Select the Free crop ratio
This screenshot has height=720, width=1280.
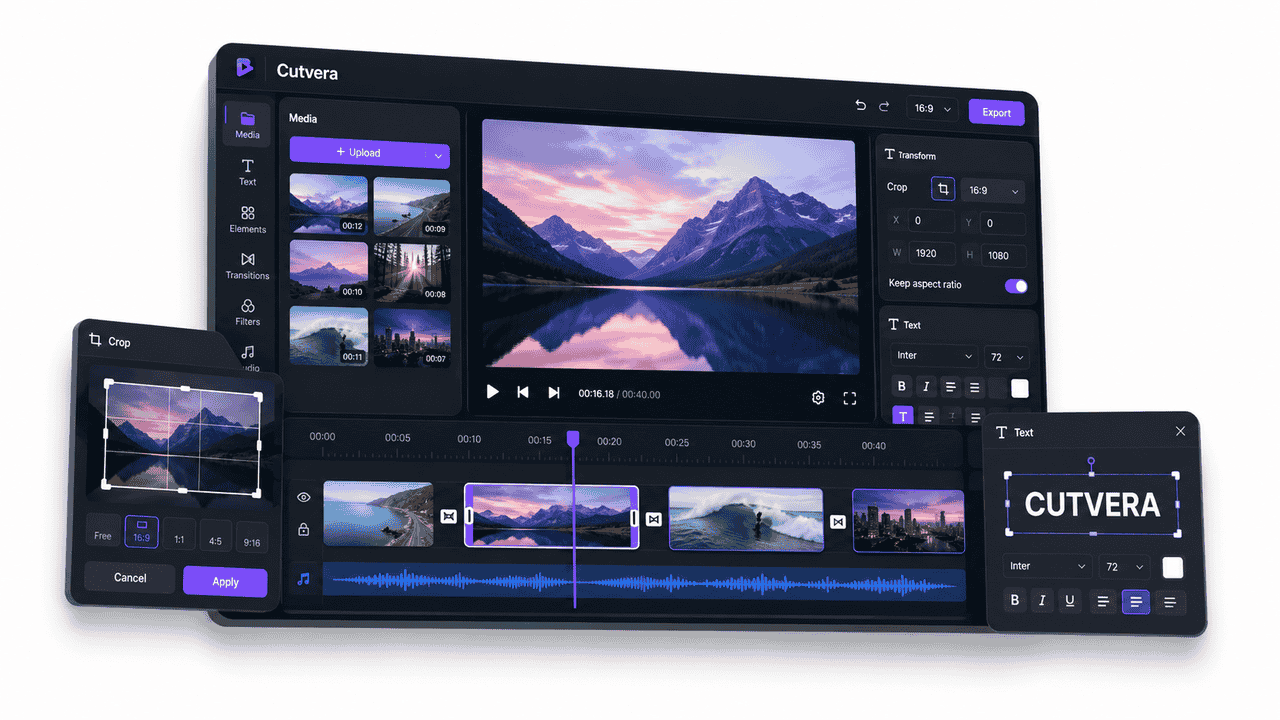tap(103, 530)
